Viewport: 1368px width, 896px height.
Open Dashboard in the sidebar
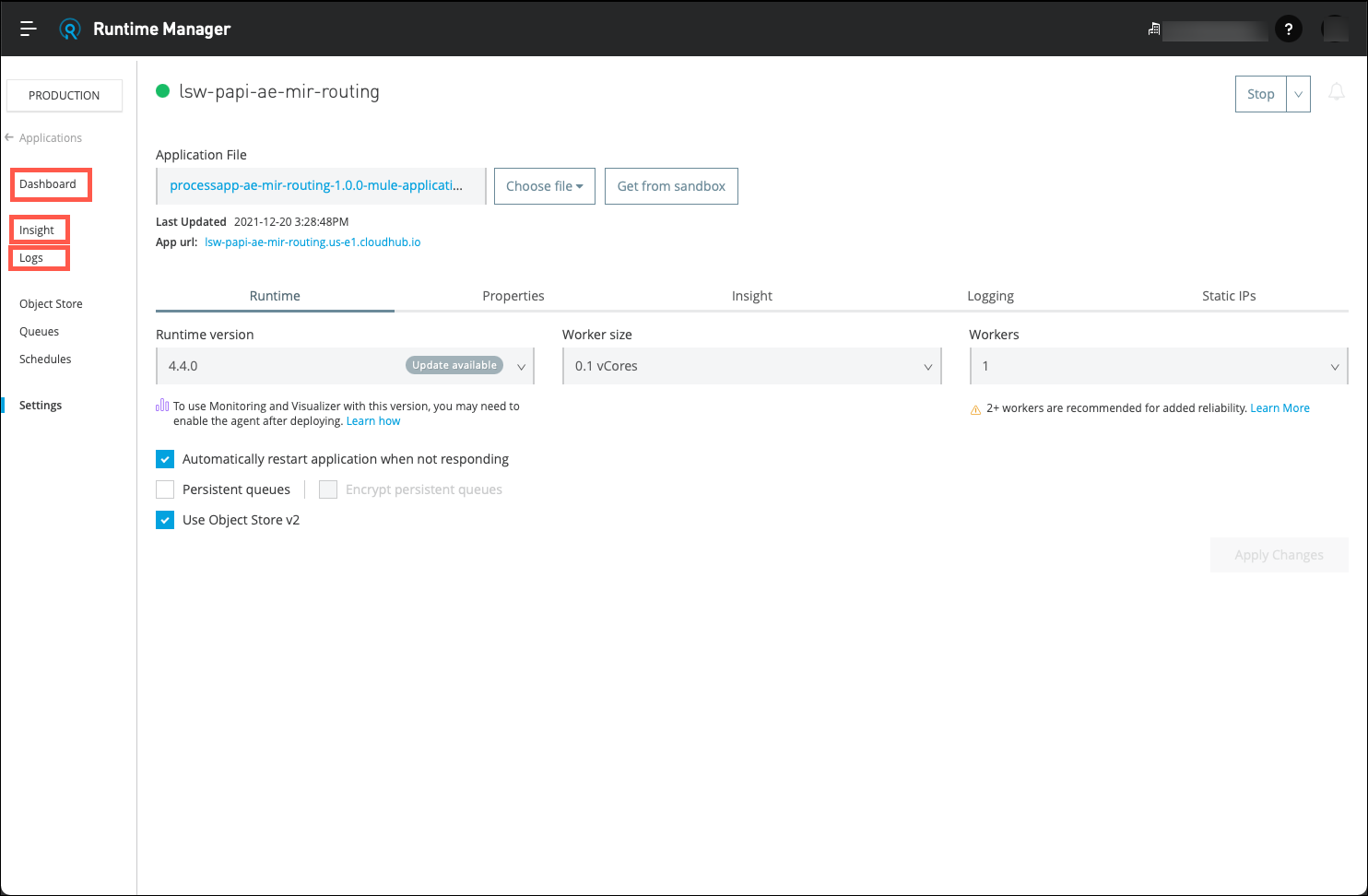point(48,184)
